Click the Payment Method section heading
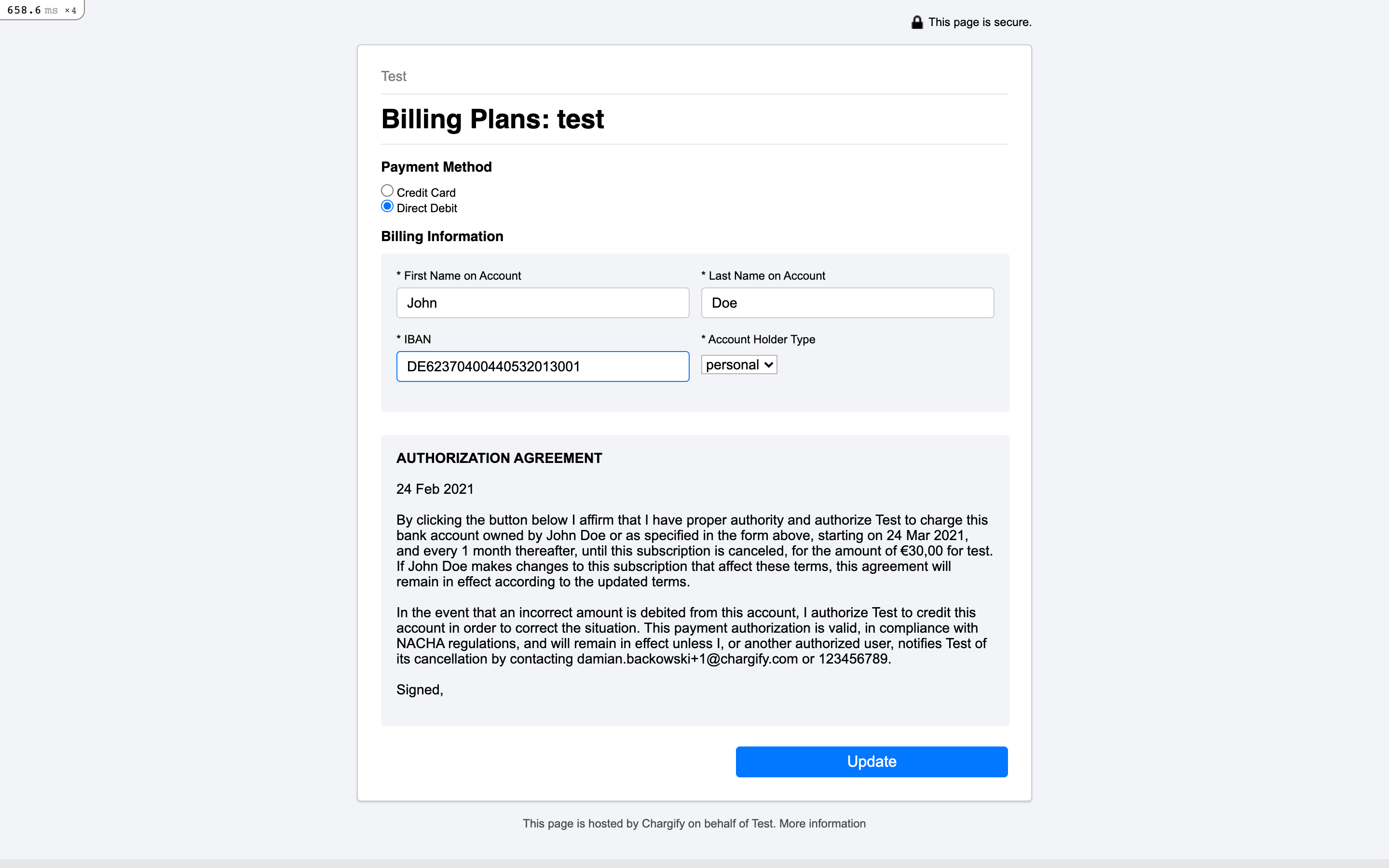The height and width of the screenshot is (868, 1389). tap(436, 166)
